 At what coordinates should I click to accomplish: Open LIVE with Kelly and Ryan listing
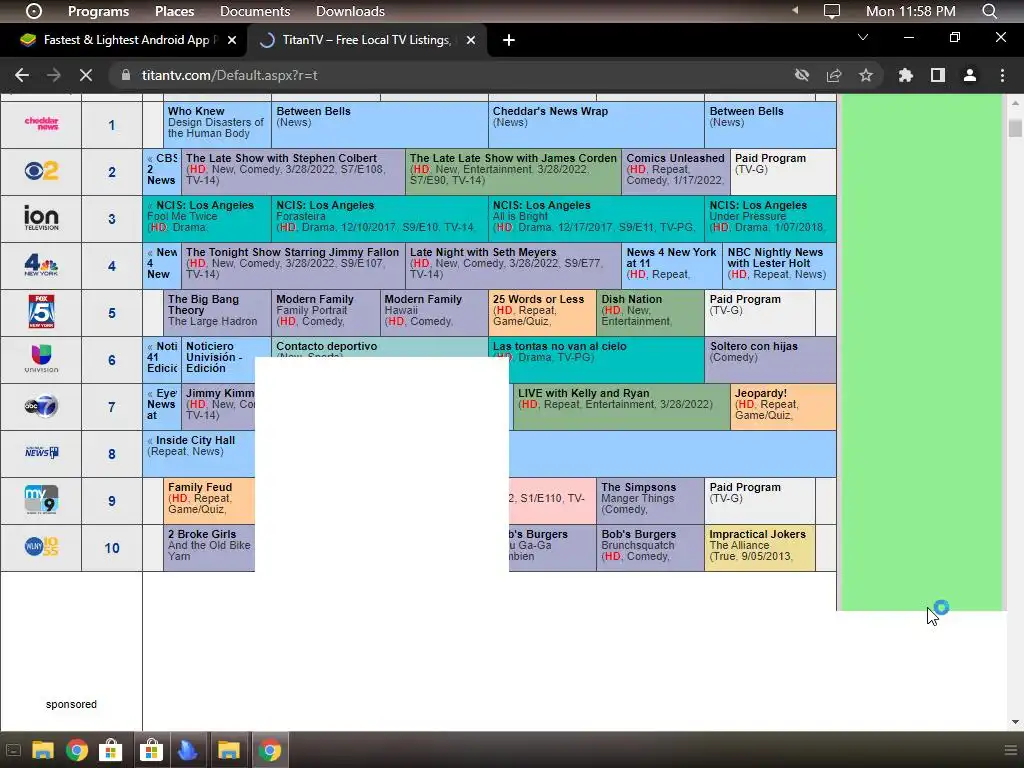(622, 406)
